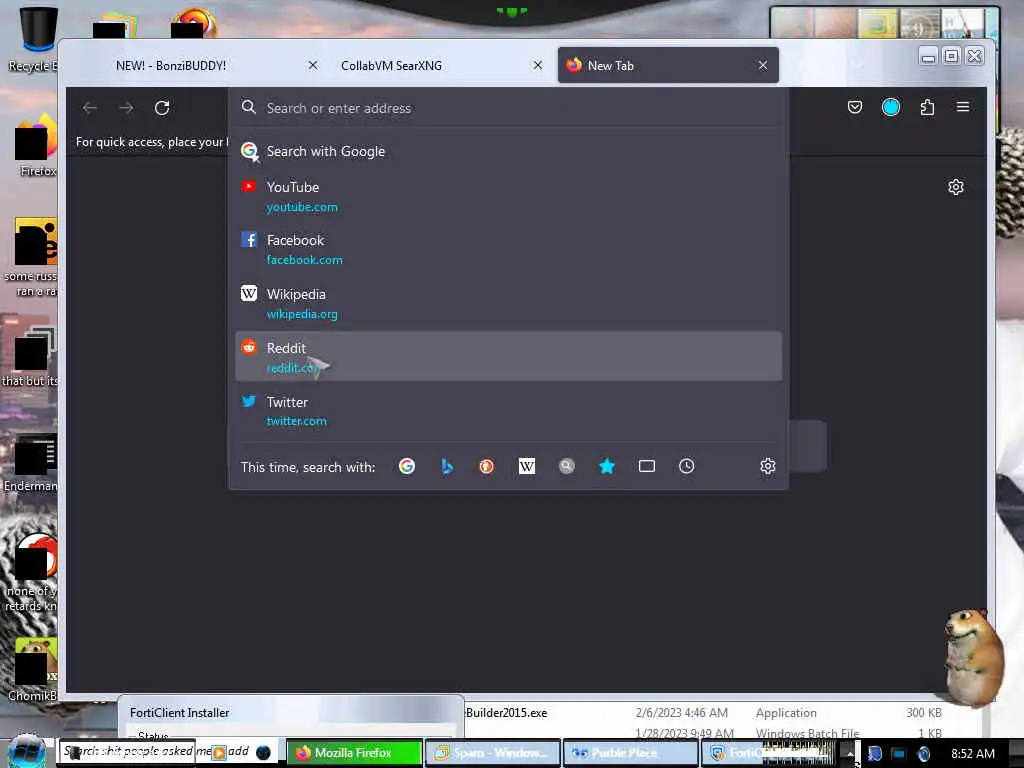1024x768 pixels.
Task: Close the New Tab tab
Action: click(762, 65)
